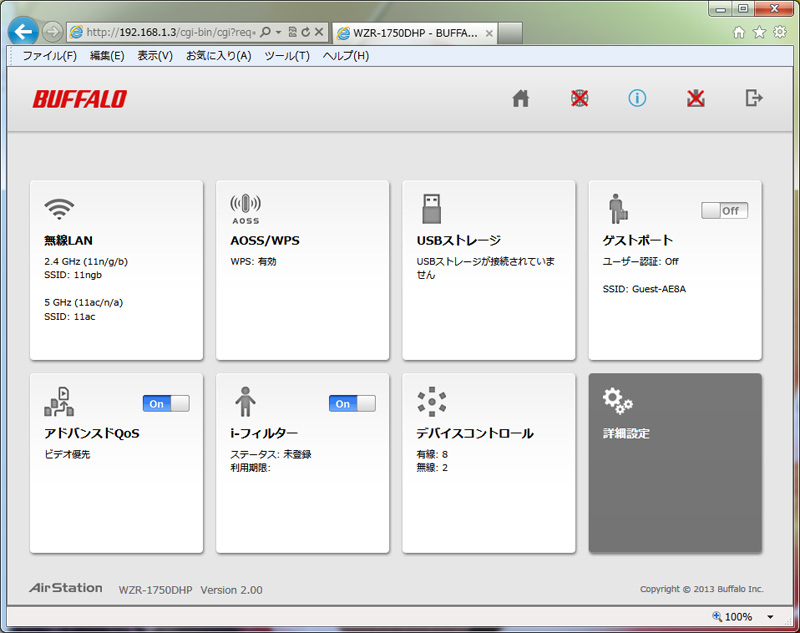The width and height of the screenshot is (800, 633).
Task: Open the デバイスコントロール tile
Action: pos(488,463)
